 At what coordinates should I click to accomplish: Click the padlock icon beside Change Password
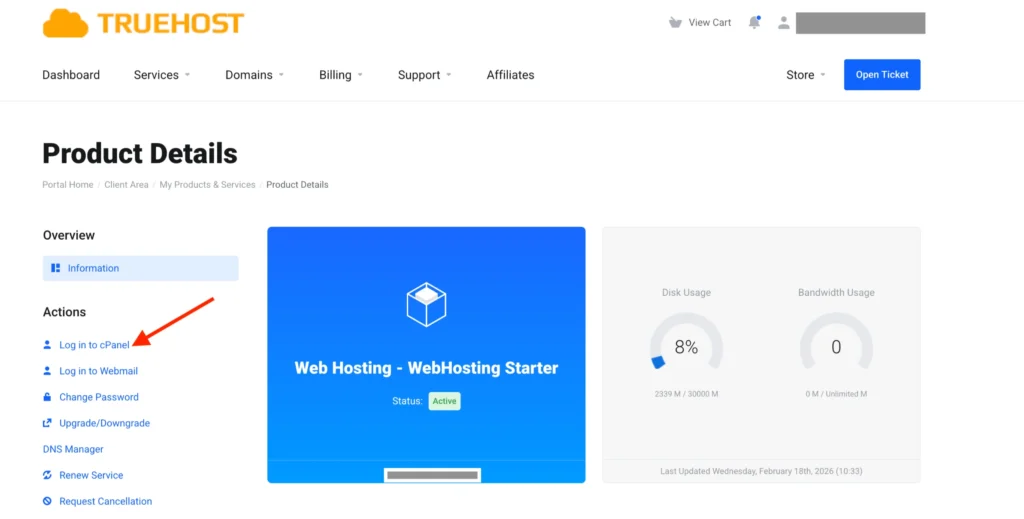point(47,397)
